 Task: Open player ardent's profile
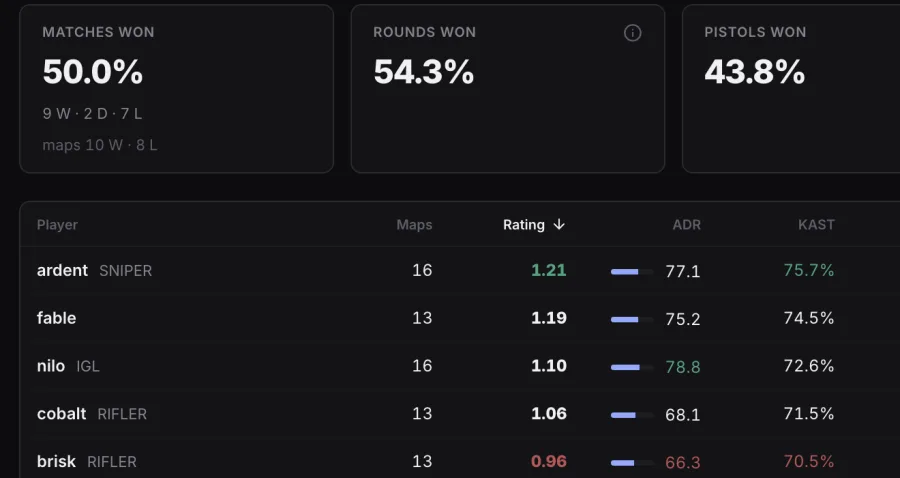63,270
